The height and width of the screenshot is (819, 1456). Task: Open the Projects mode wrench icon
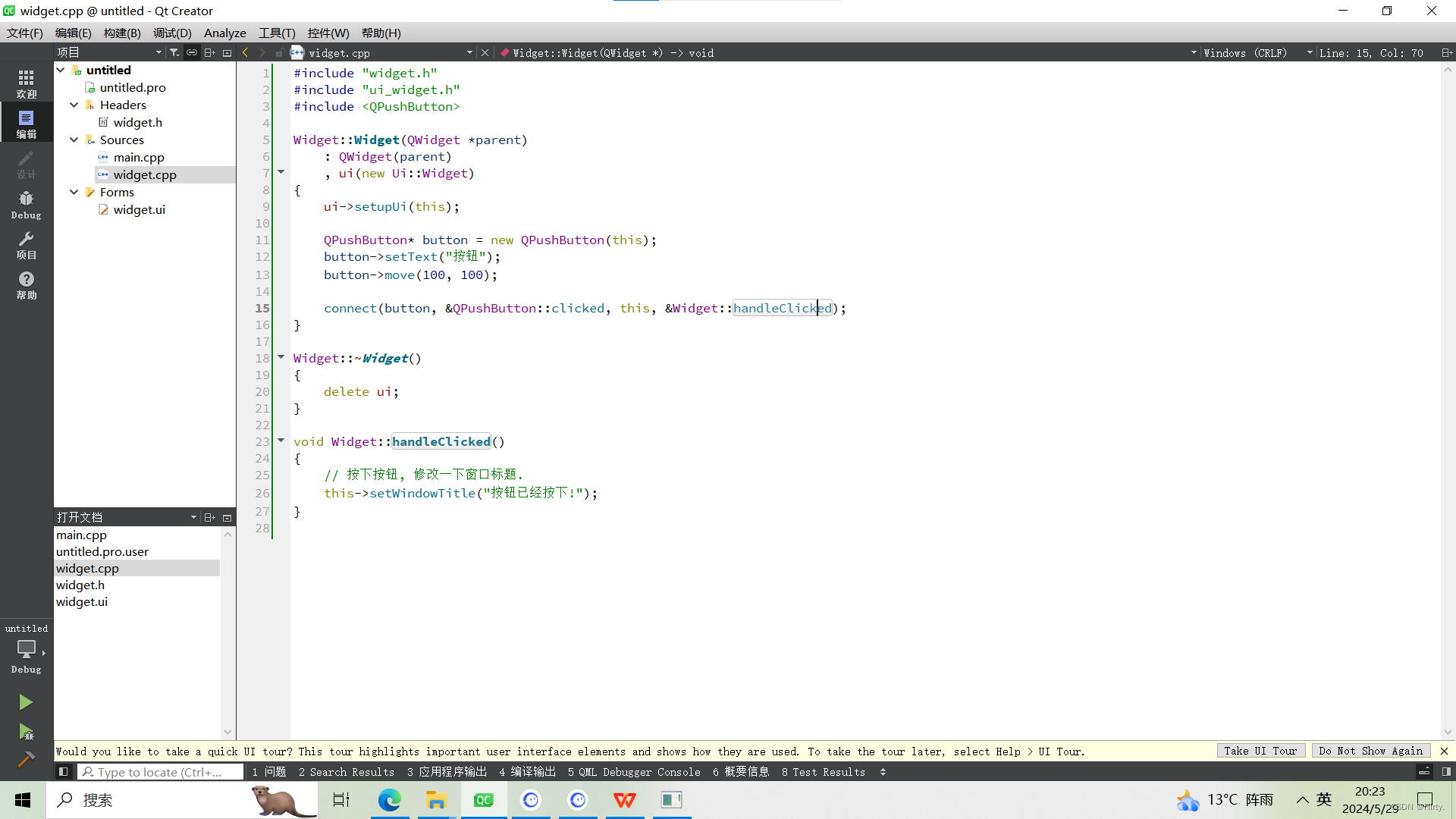click(26, 245)
